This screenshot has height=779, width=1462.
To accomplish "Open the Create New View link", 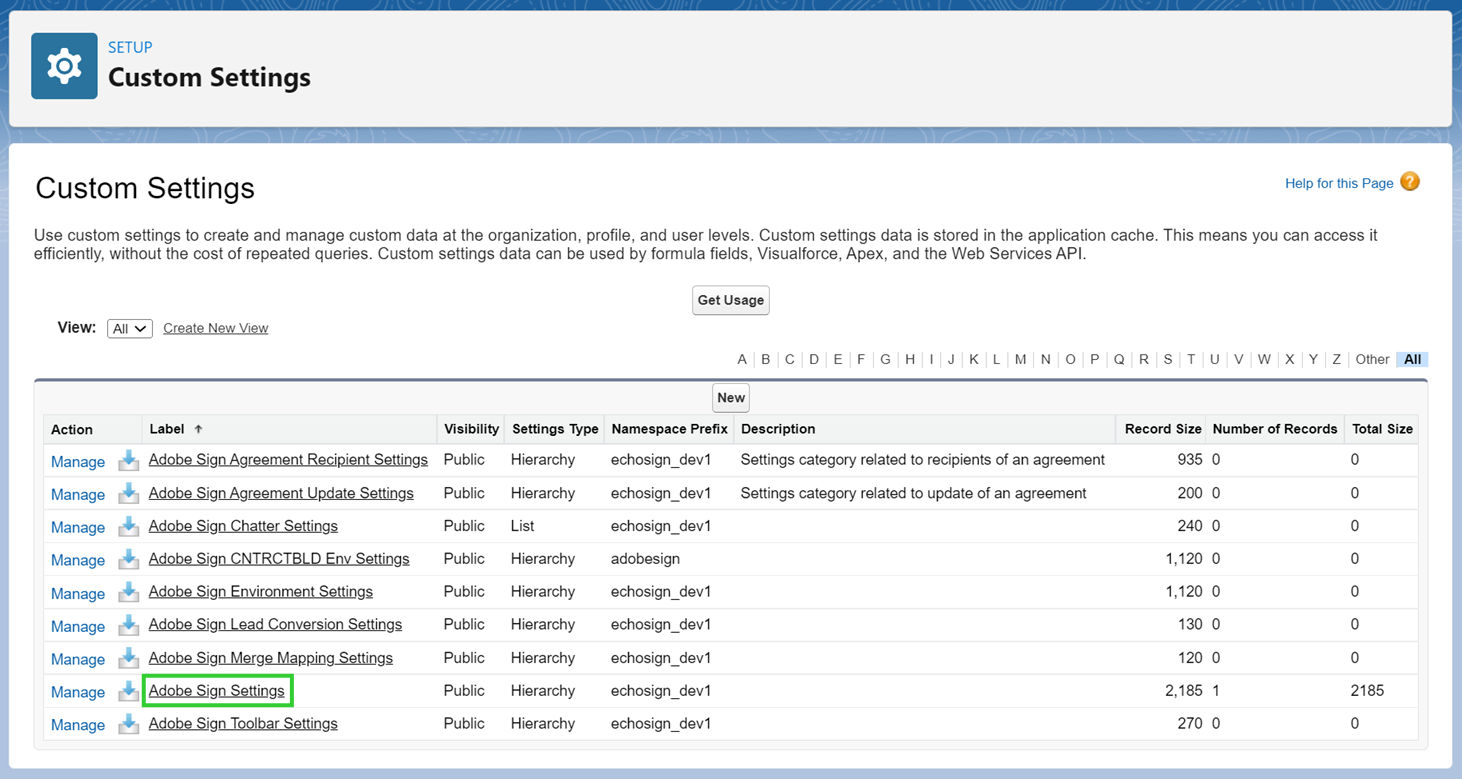I will point(216,328).
